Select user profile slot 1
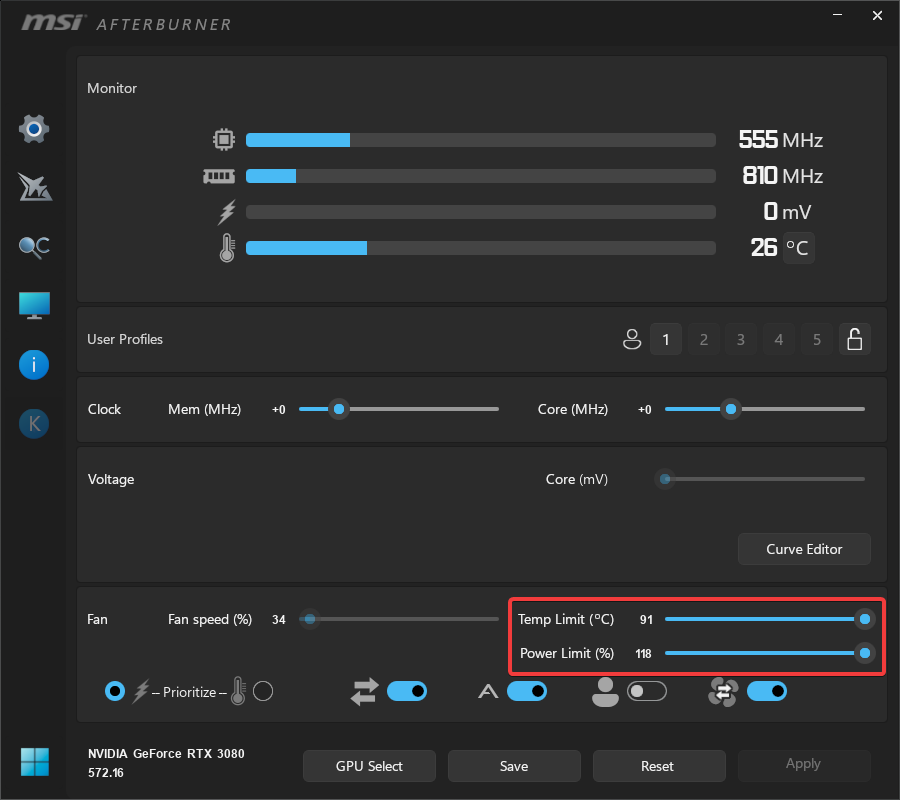Image resolution: width=900 pixels, height=800 pixels. pos(666,340)
